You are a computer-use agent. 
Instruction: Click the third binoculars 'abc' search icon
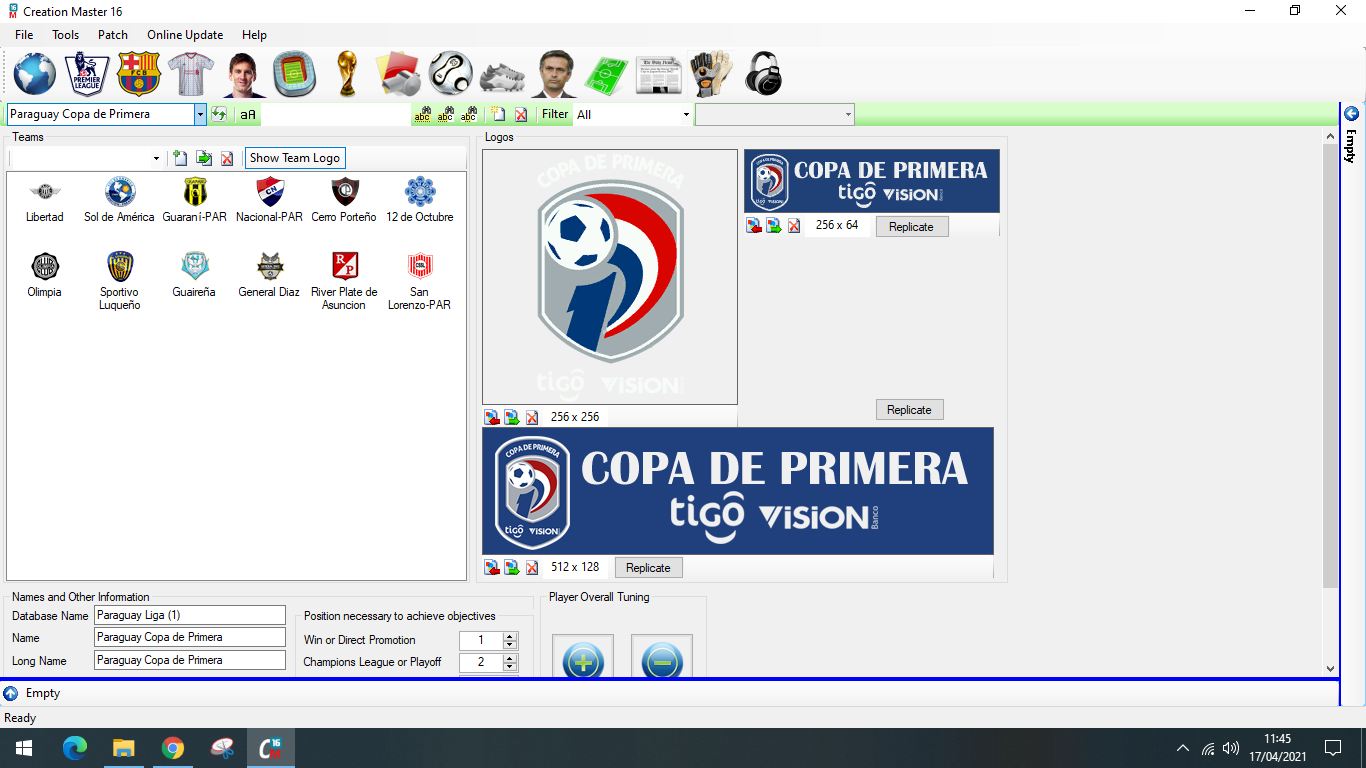pyautogui.click(x=468, y=115)
